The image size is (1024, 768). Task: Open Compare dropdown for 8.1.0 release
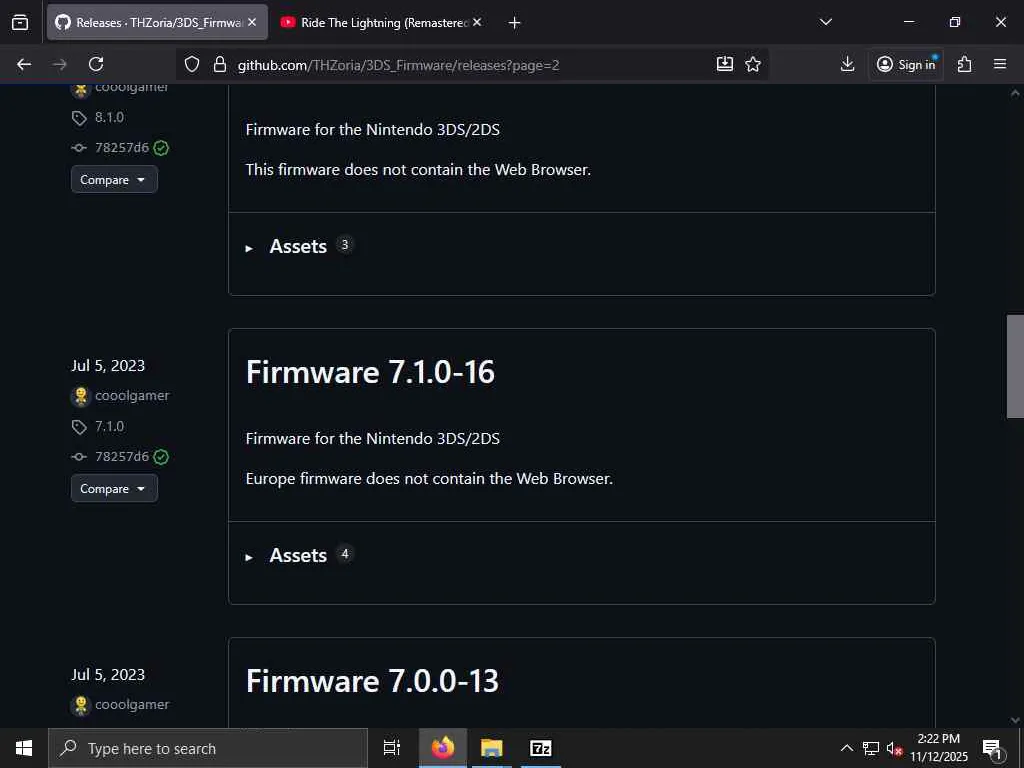coord(114,180)
